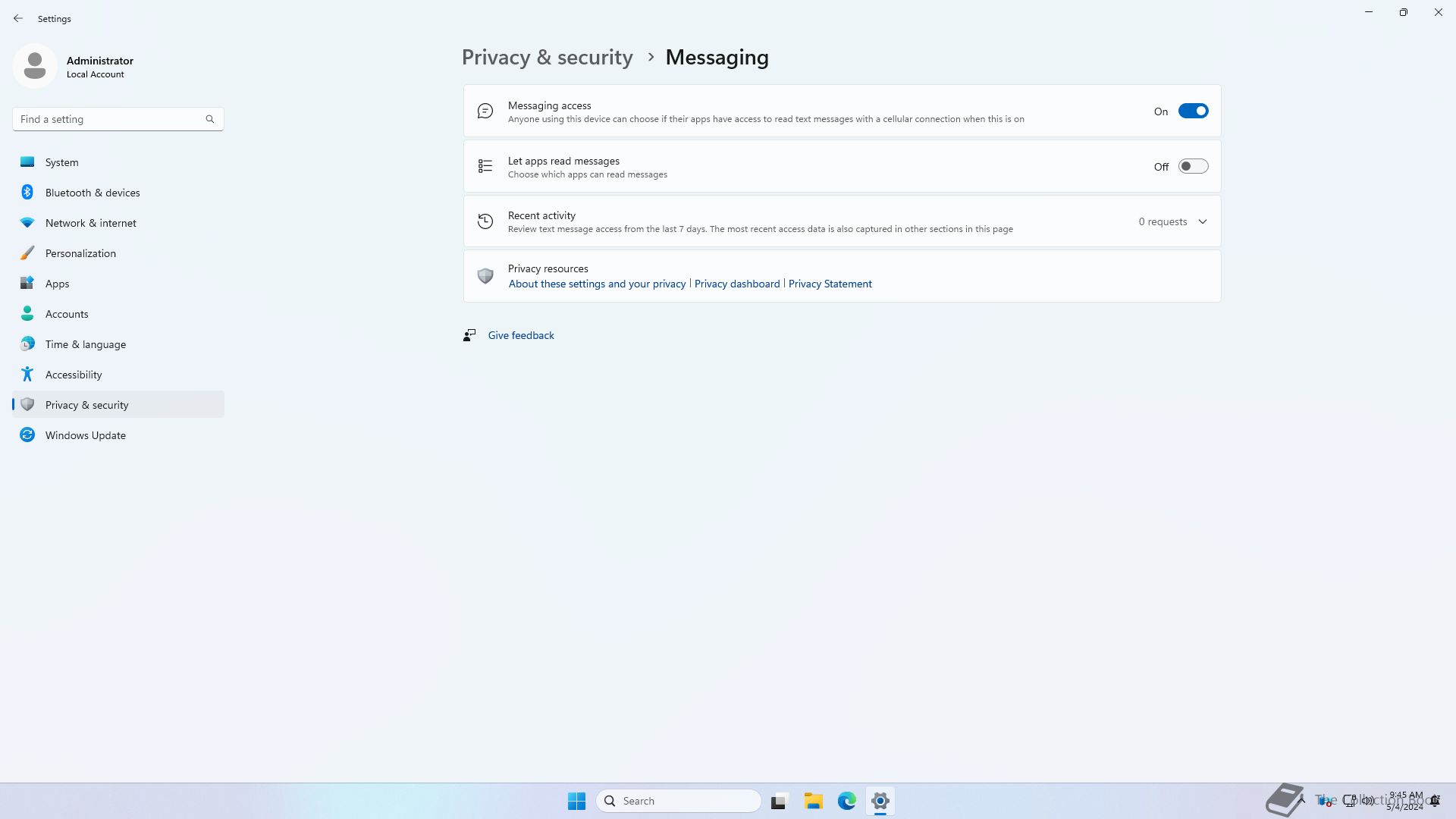This screenshot has width=1456, height=819.
Task: Open Privacy dashboard link
Action: (736, 284)
